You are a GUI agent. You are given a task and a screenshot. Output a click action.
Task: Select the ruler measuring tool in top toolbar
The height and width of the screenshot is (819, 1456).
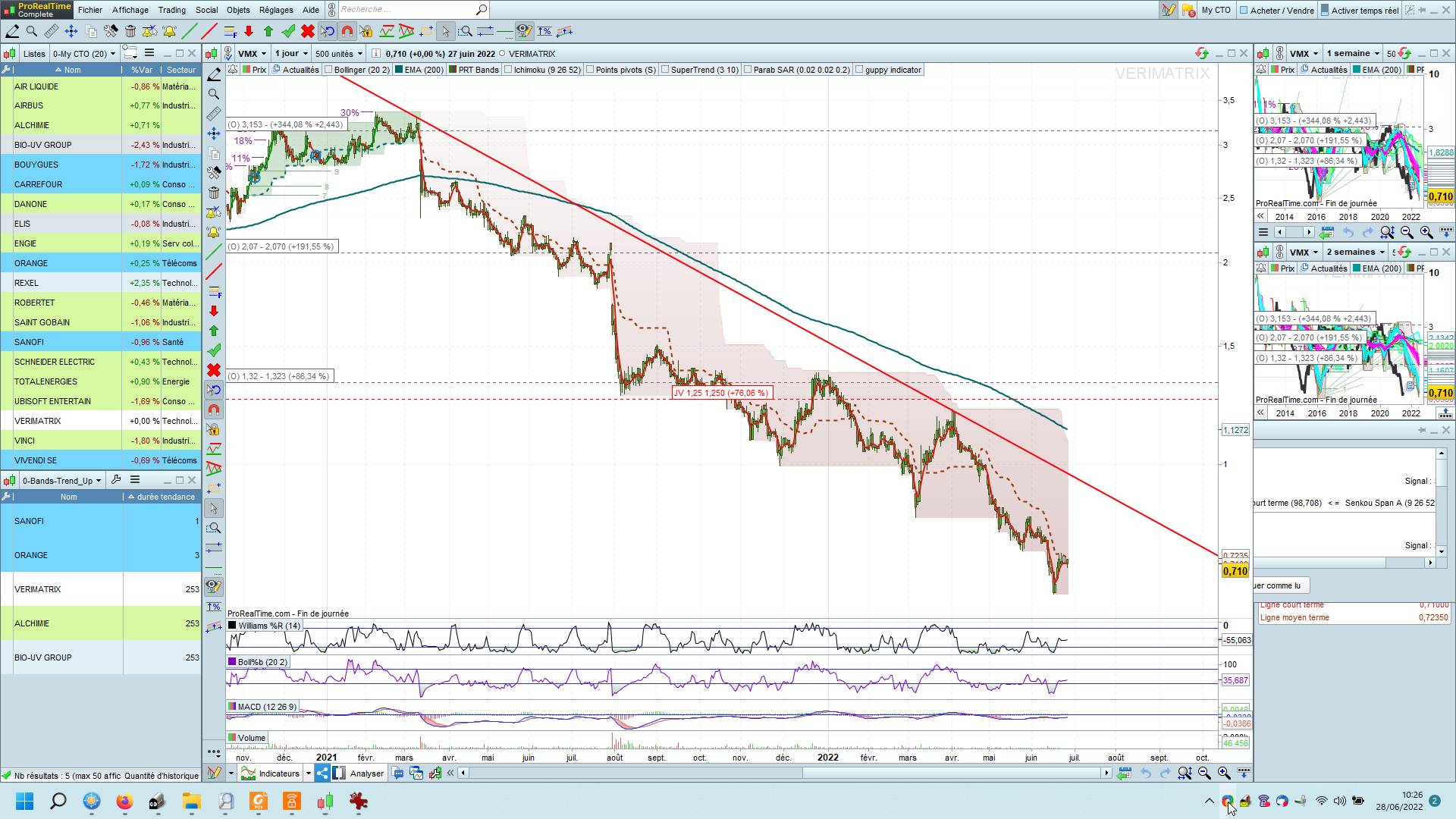tap(51, 31)
